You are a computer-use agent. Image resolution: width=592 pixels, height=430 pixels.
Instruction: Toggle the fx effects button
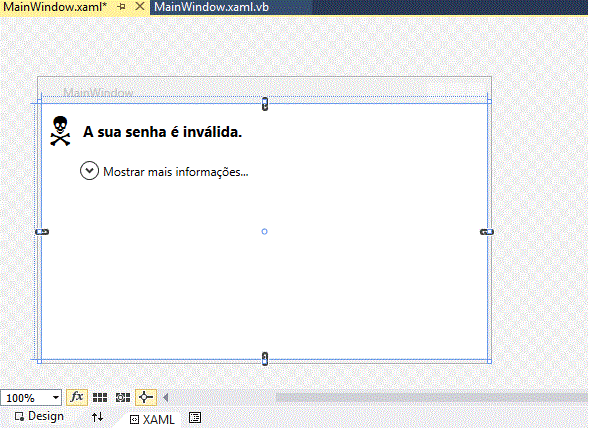[77, 398]
